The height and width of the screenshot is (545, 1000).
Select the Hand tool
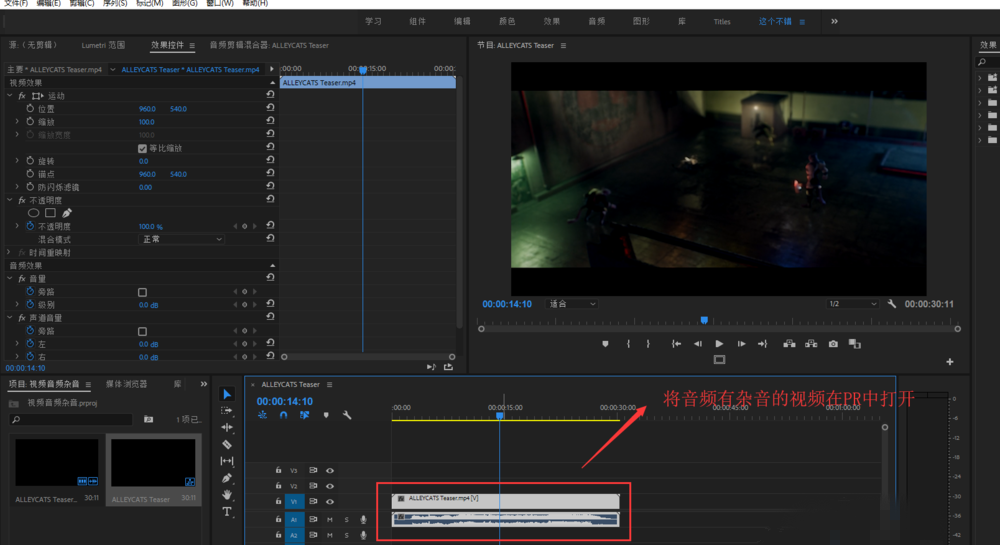click(x=227, y=495)
